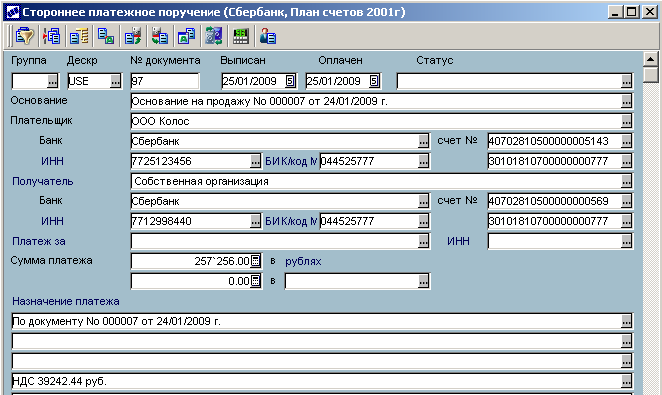Maximize the payment order window
The image size is (662, 395).
(x=632, y=12)
